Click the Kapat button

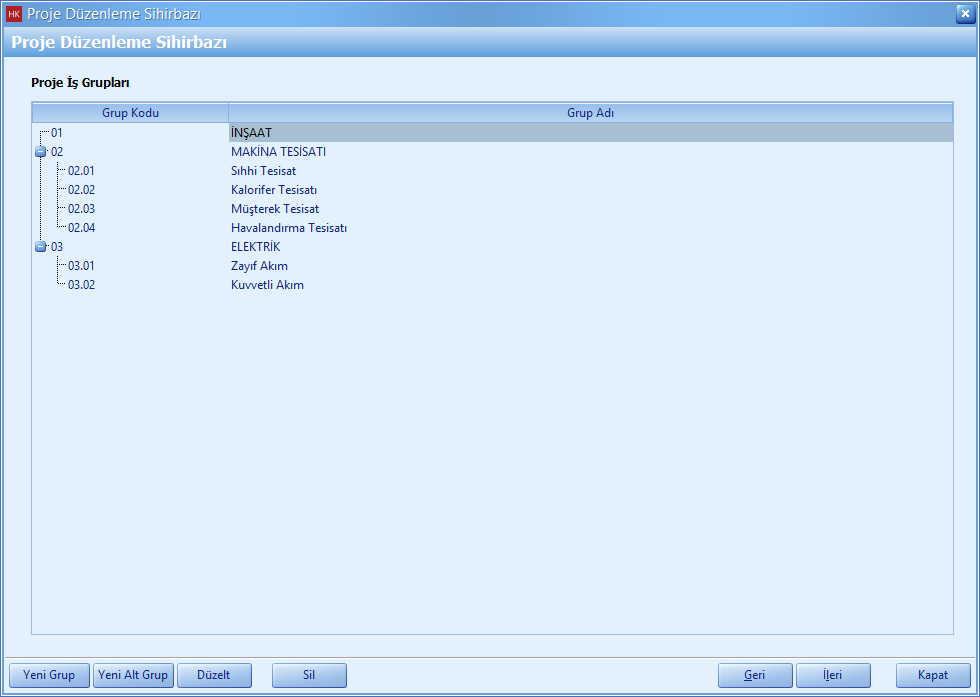pos(933,676)
